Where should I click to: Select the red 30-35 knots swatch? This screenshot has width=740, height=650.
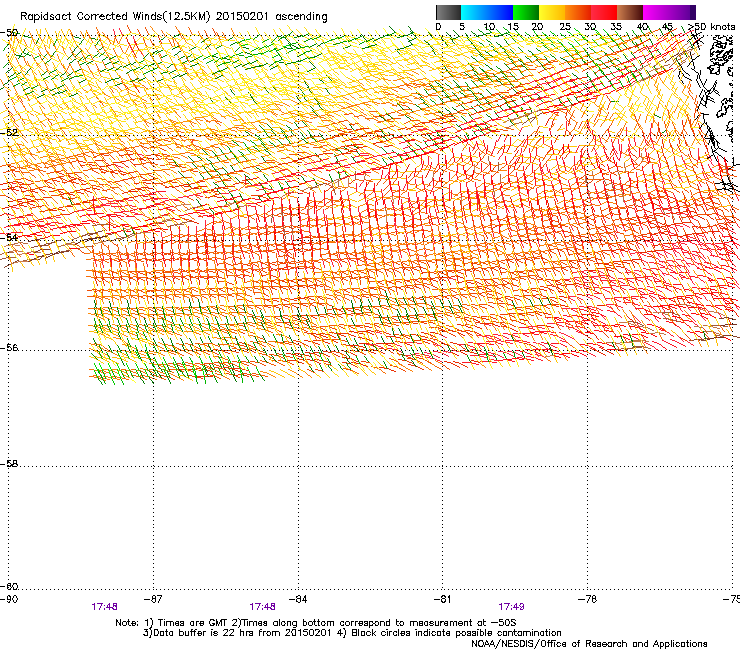click(x=604, y=12)
